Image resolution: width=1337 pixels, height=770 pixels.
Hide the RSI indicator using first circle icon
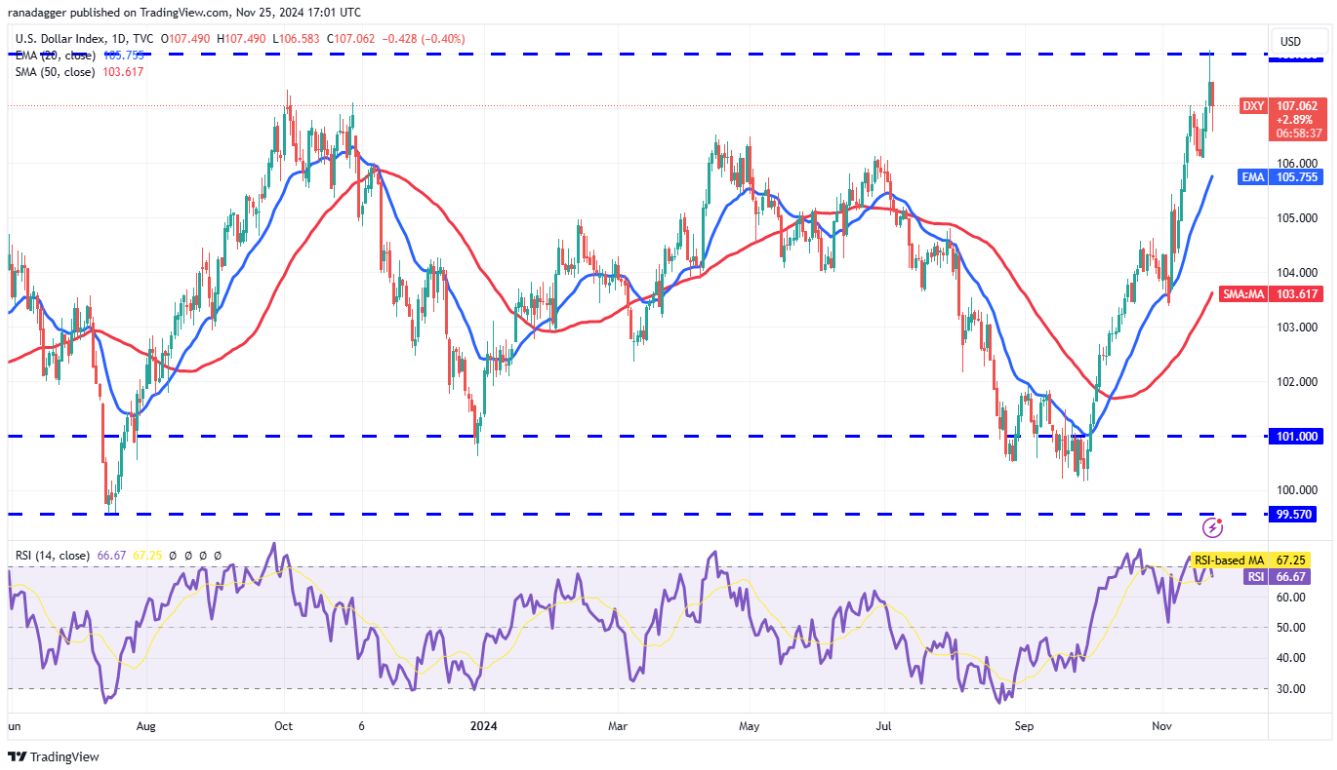[172, 556]
